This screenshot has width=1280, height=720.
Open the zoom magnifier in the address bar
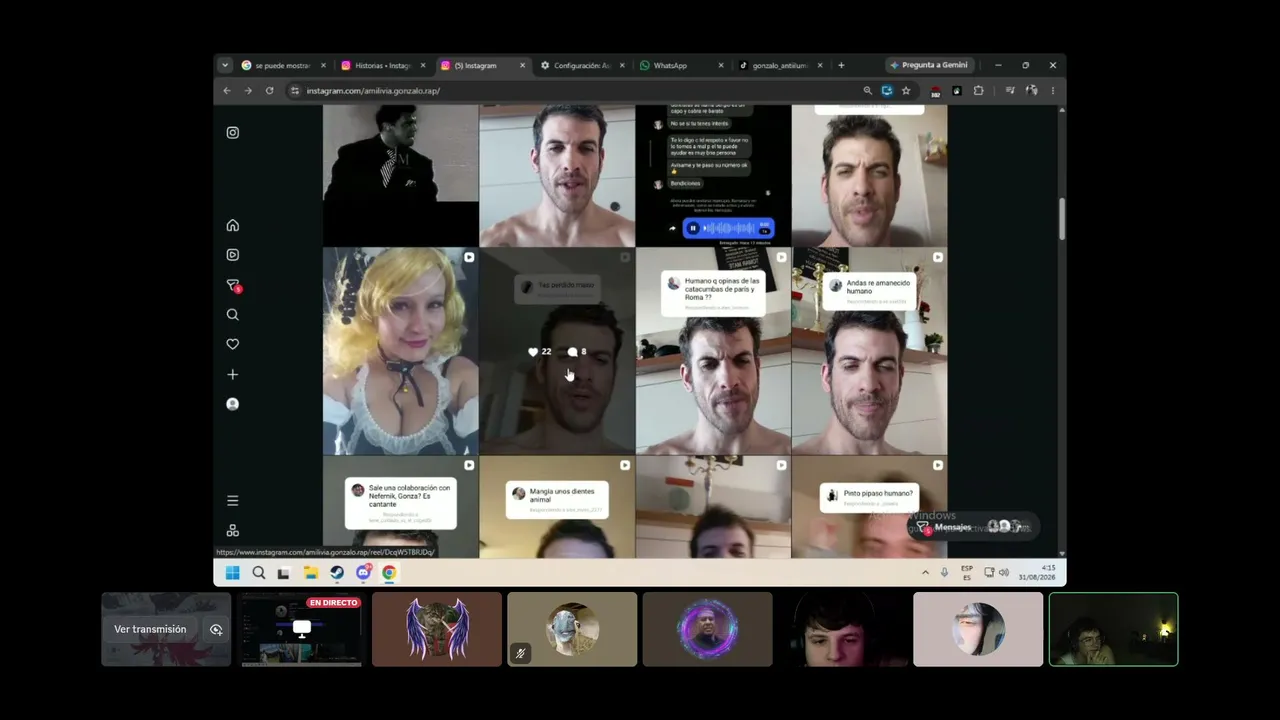(867, 91)
